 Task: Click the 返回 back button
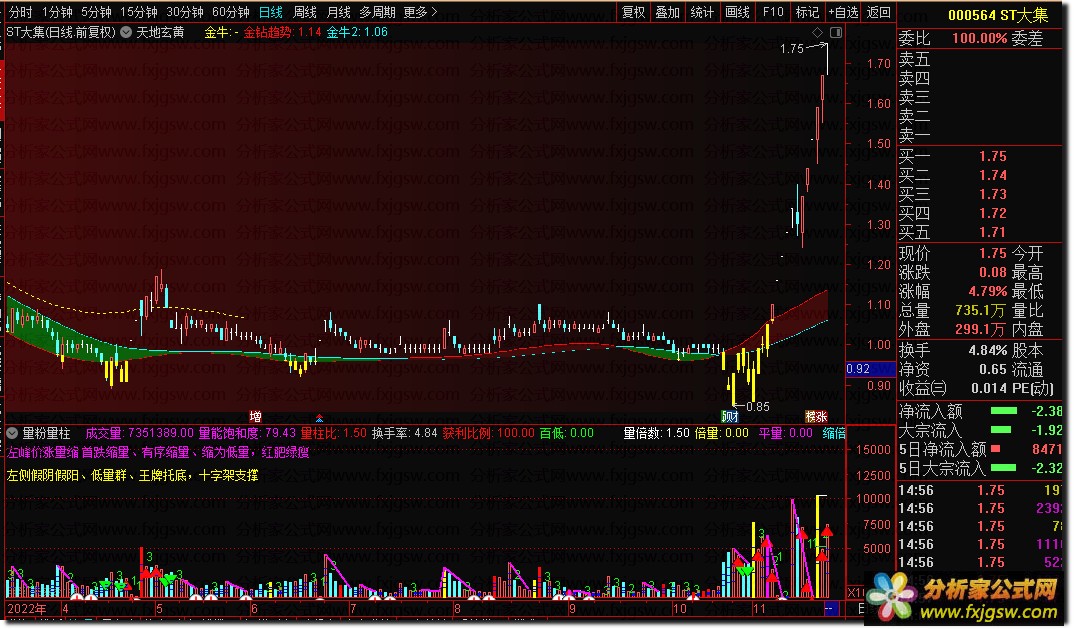(879, 12)
